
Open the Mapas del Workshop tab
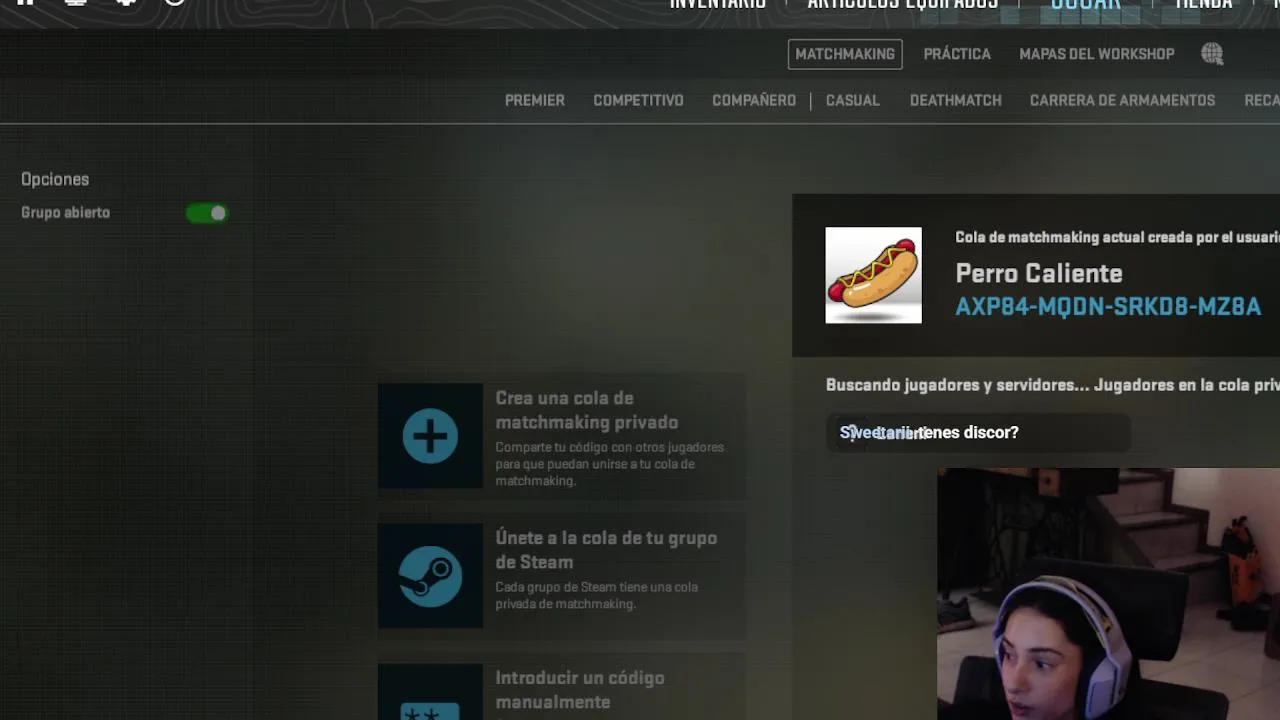[x=1097, y=54]
